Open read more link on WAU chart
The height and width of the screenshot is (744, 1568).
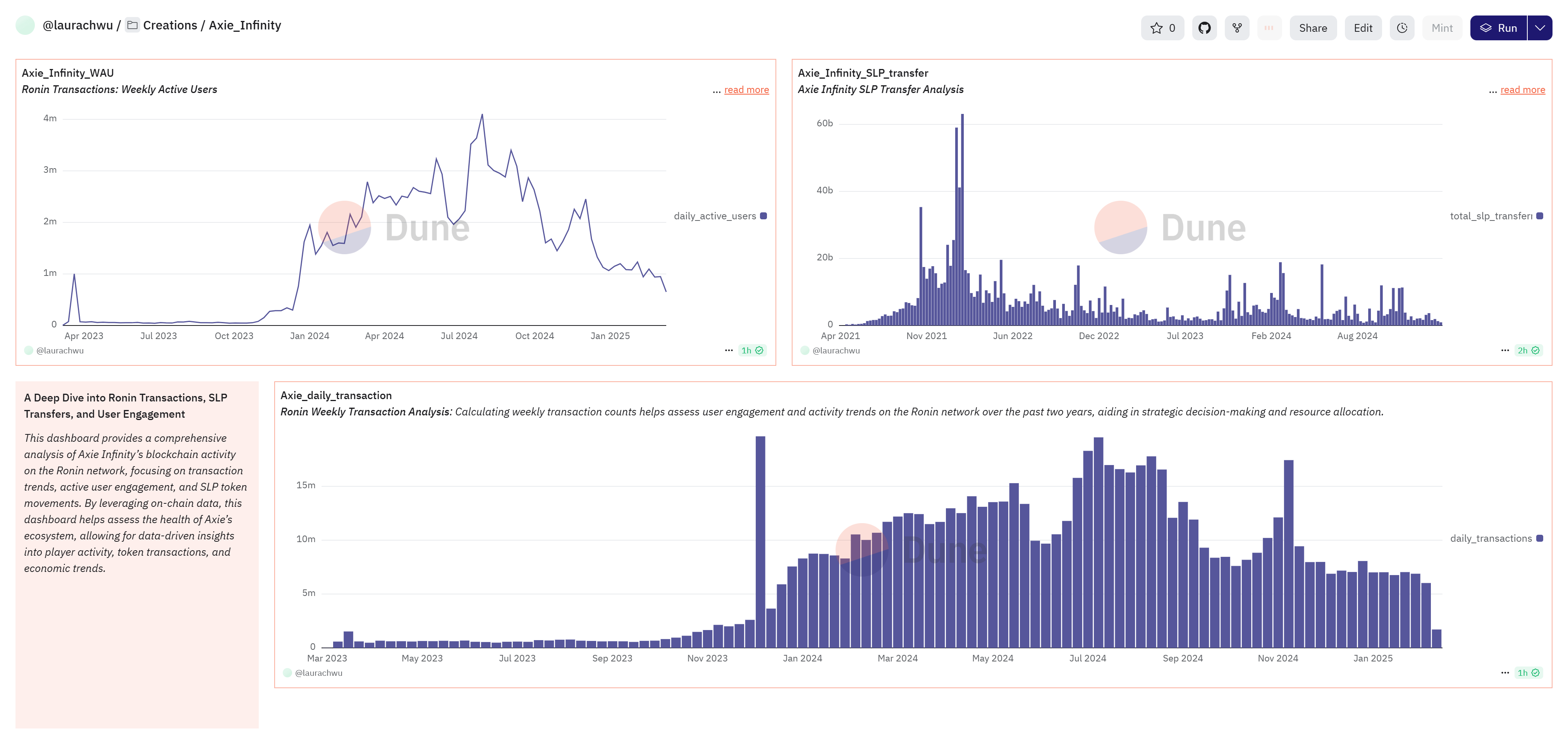(x=746, y=90)
